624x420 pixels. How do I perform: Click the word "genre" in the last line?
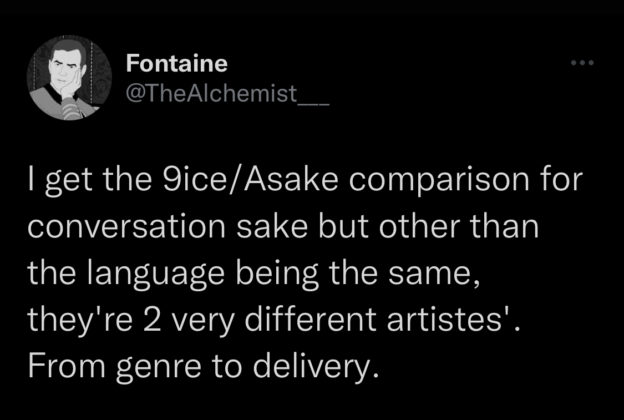coord(159,369)
